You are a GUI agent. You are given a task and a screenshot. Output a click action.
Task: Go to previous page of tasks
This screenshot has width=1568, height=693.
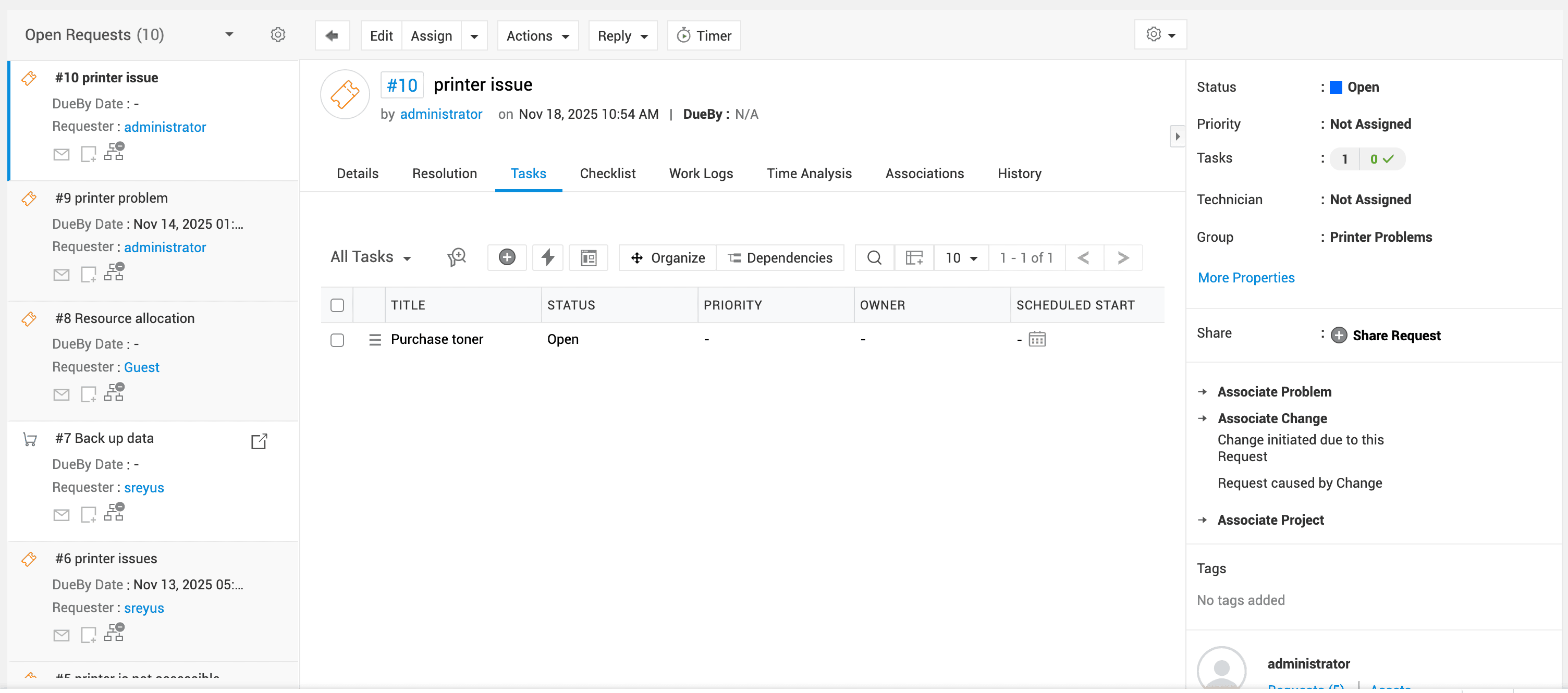coord(1084,257)
